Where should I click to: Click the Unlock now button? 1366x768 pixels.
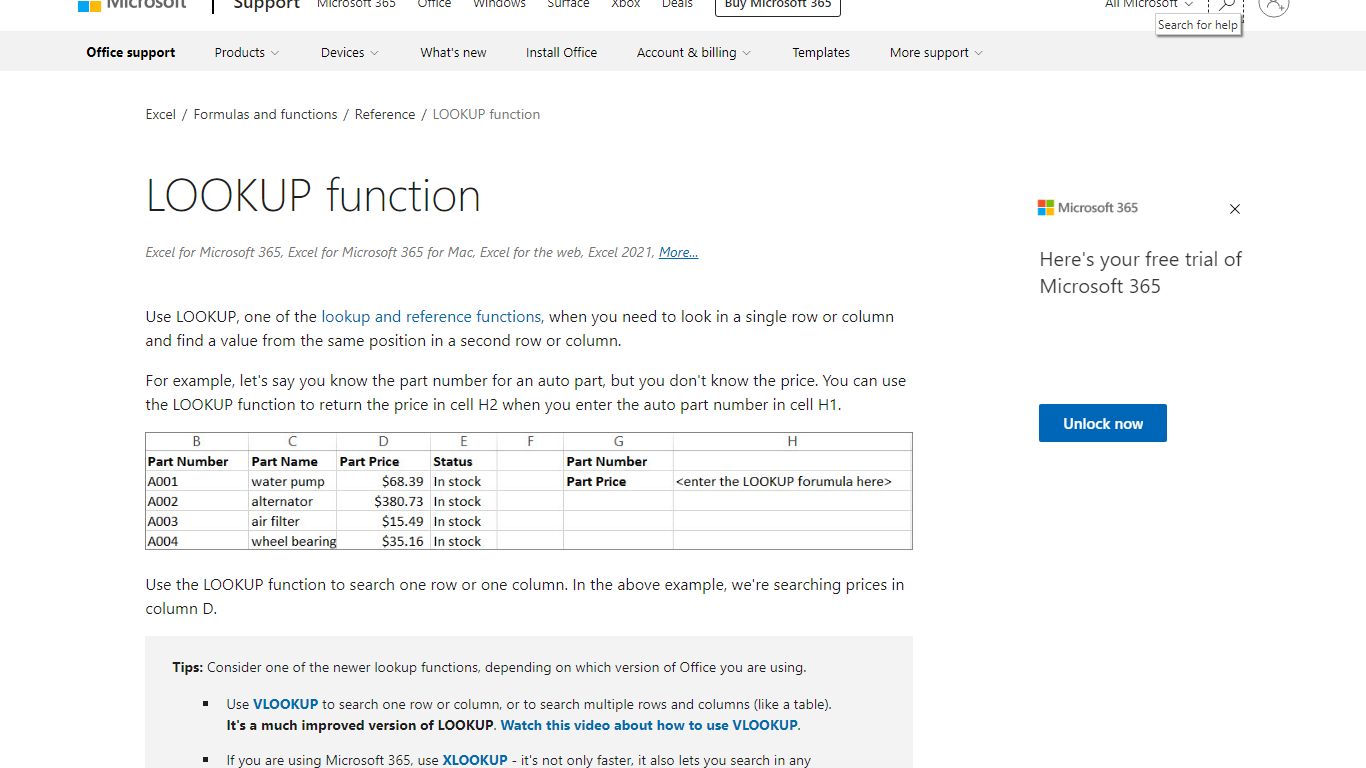1103,423
